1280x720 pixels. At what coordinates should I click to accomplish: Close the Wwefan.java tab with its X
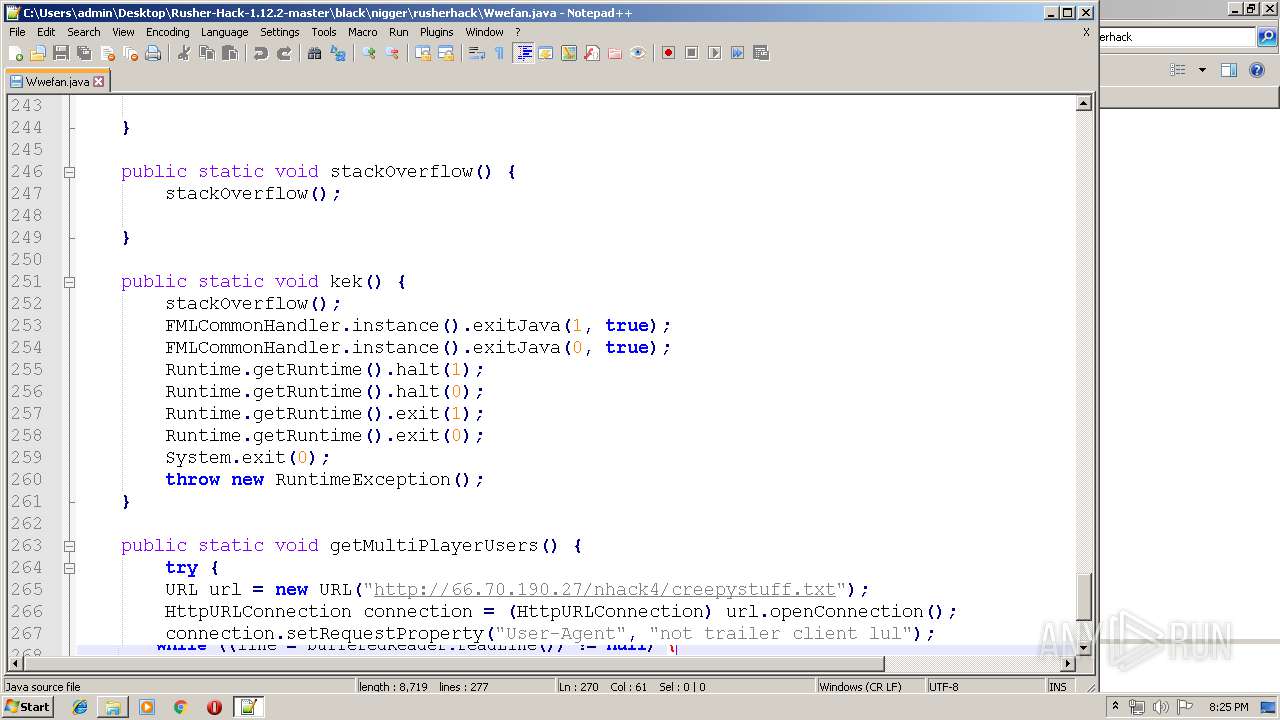coord(98,82)
